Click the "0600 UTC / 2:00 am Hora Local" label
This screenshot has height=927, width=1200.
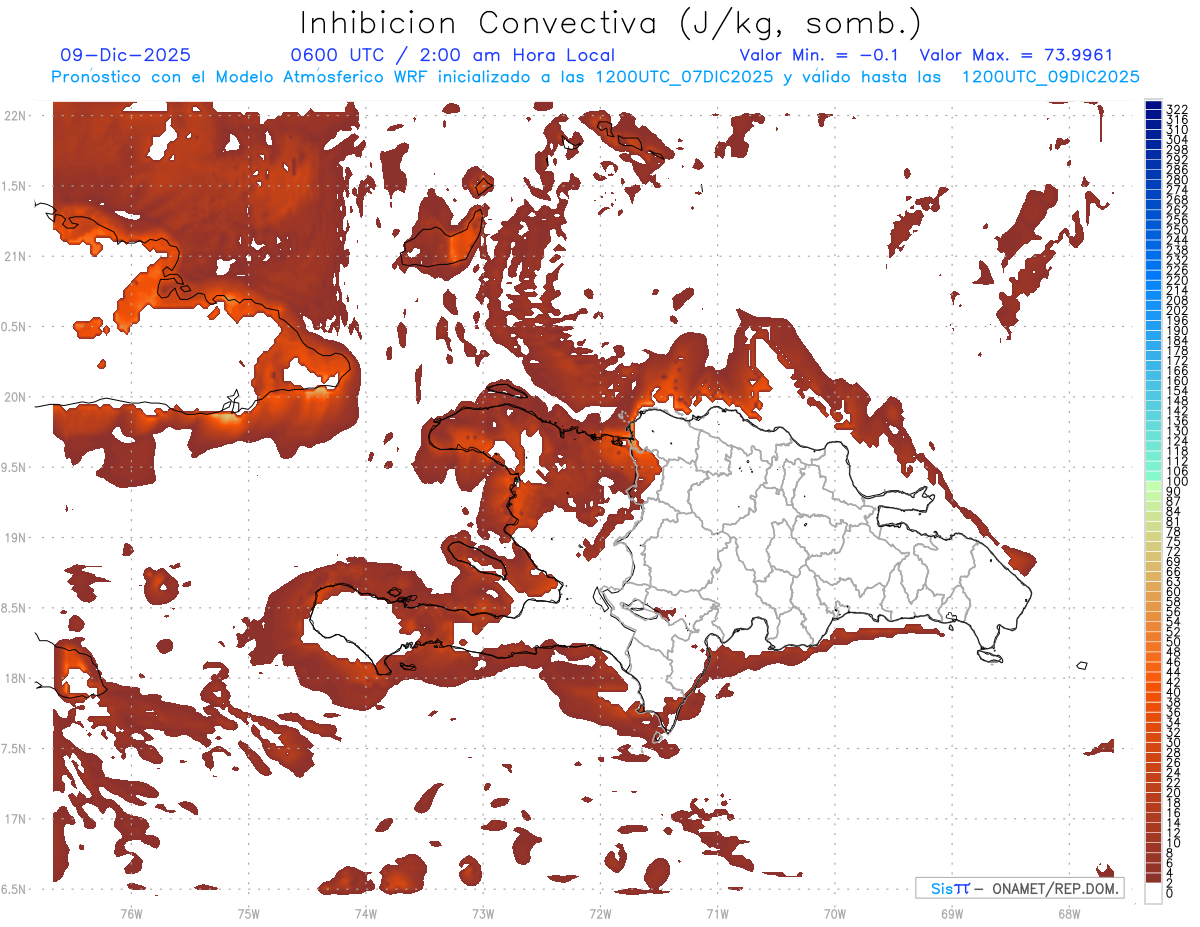coord(452,55)
